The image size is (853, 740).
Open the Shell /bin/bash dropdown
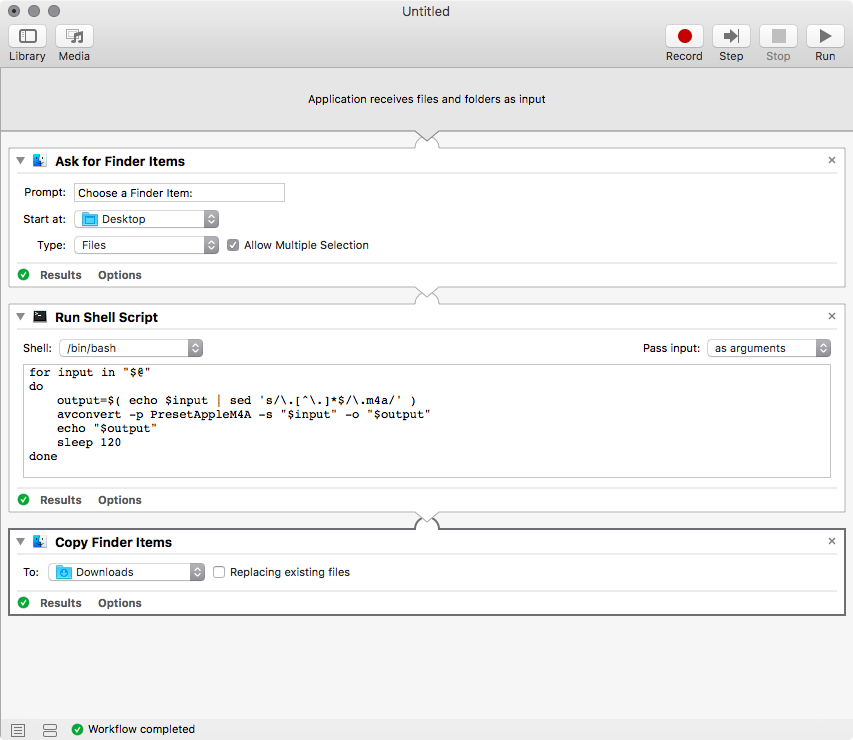click(131, 348)
